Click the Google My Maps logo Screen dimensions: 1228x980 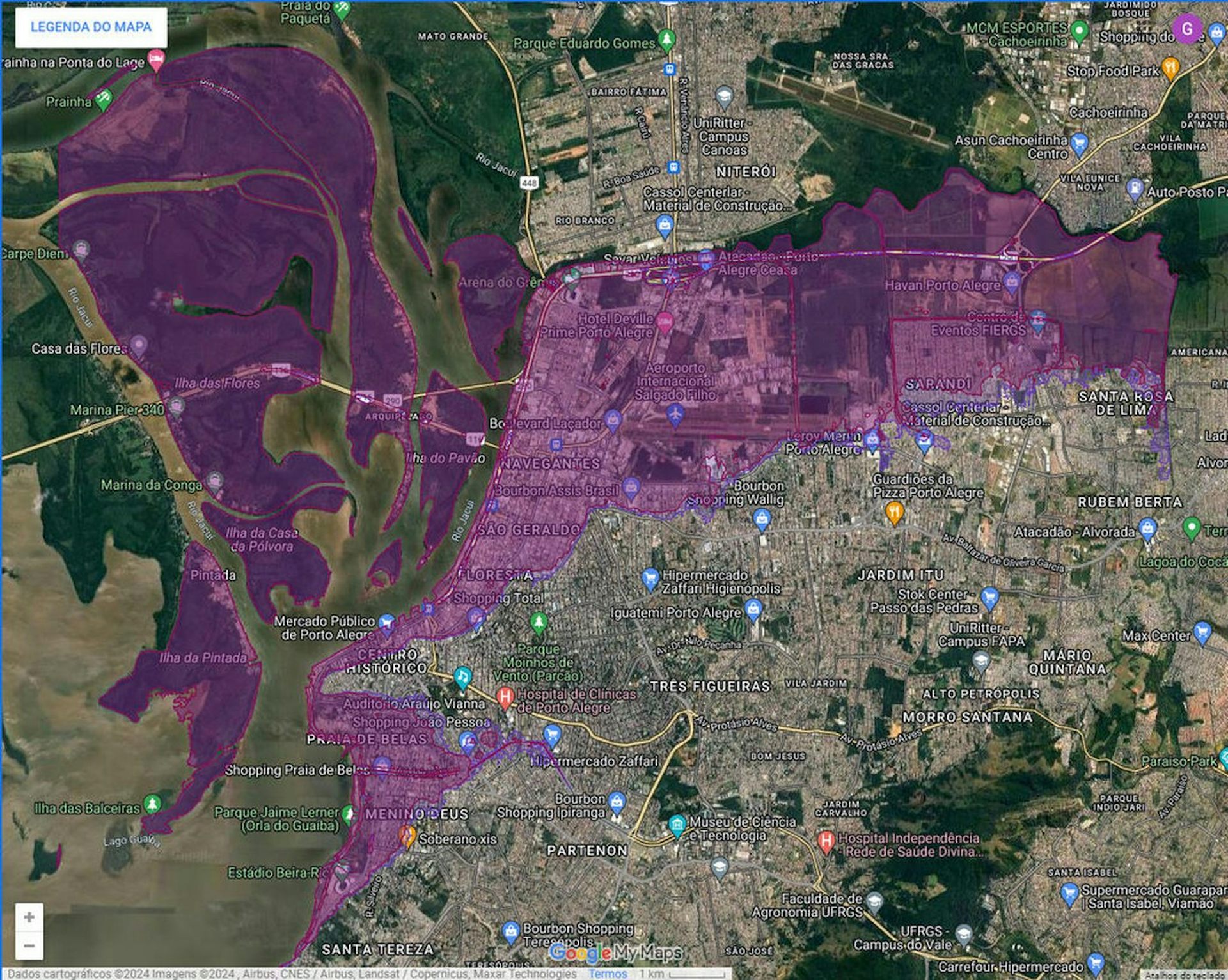coord(615,954)
